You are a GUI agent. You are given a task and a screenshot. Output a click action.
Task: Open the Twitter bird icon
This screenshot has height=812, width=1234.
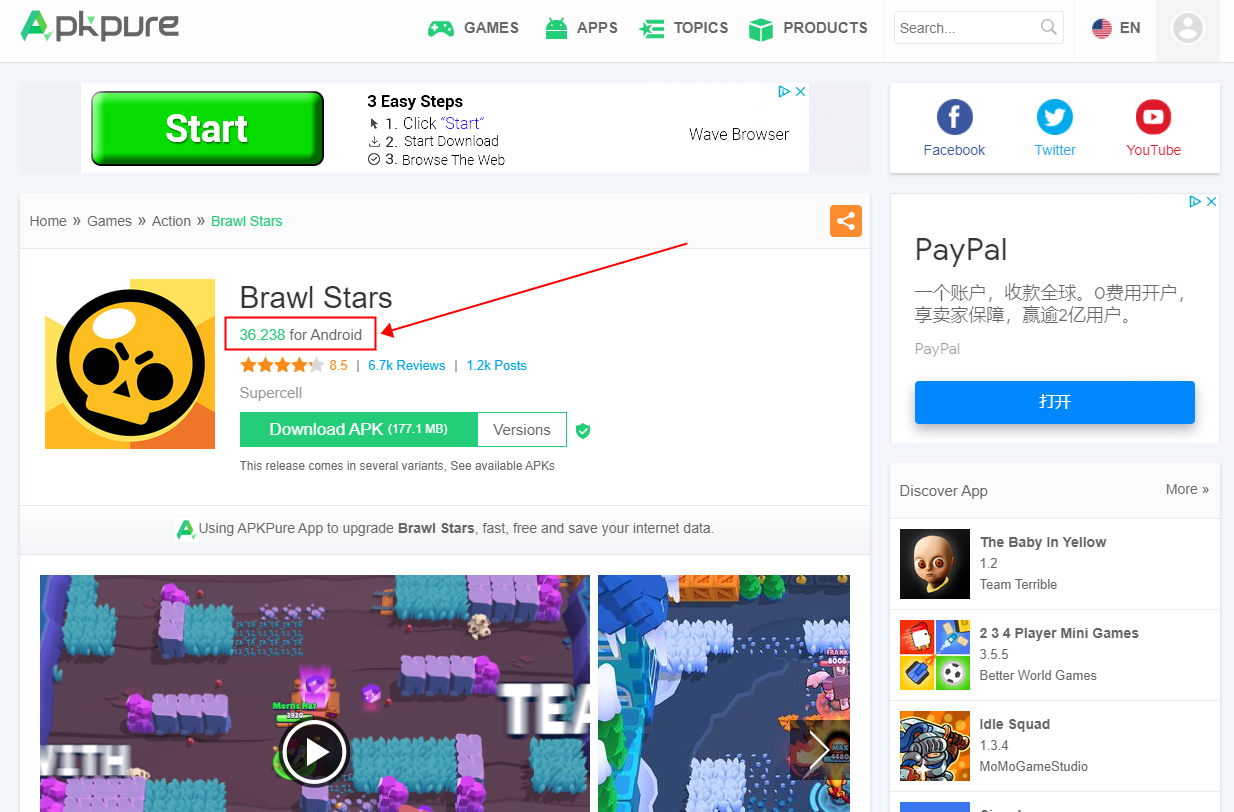[x=1055, y=118]
